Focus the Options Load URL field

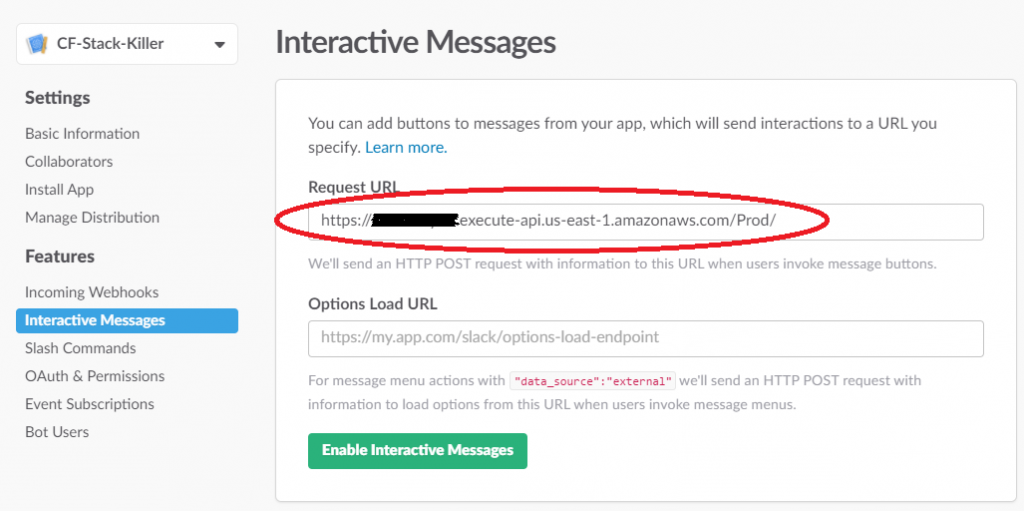[645, 338]
